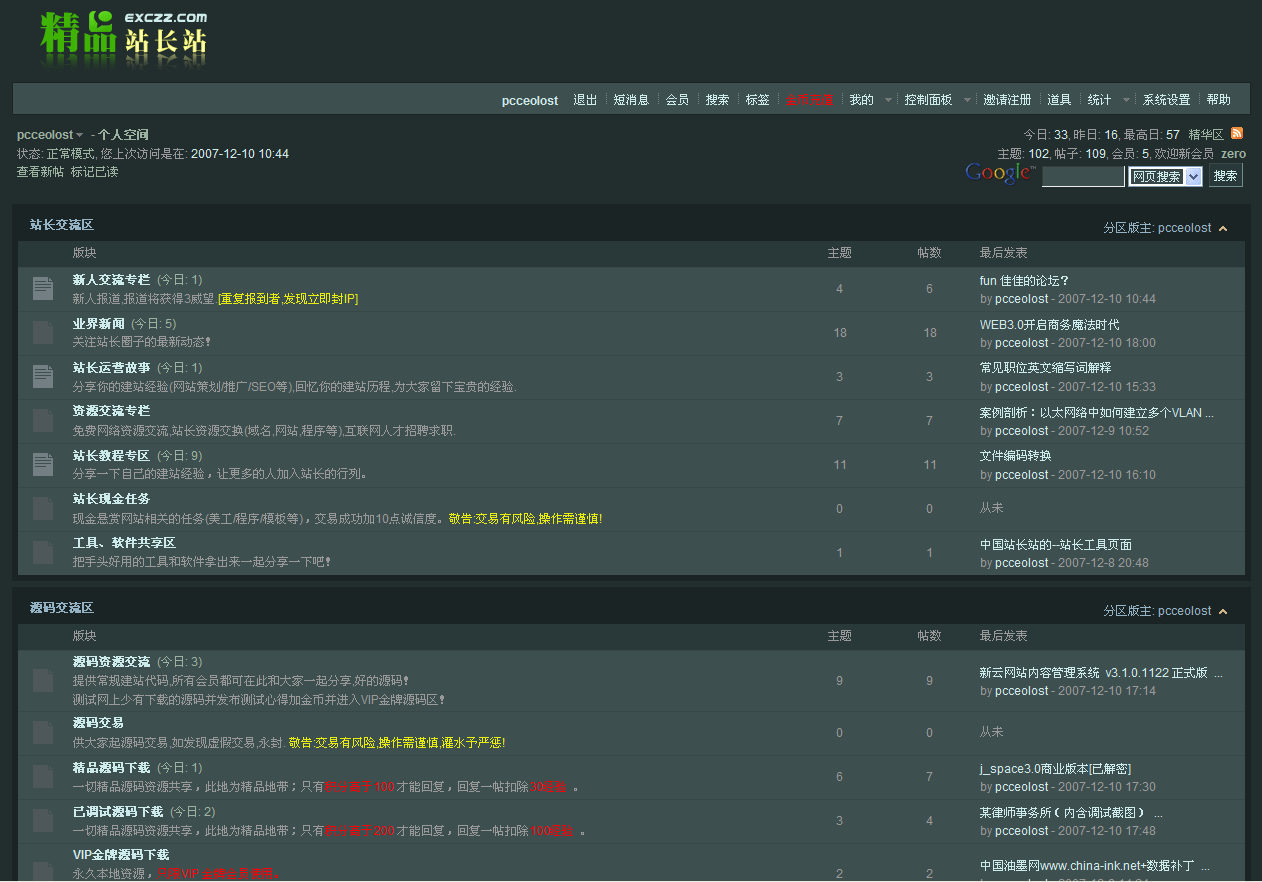Click the site logo 精品站长站
The width and height of the screenshot is (1262, 882).
(124, 40)
